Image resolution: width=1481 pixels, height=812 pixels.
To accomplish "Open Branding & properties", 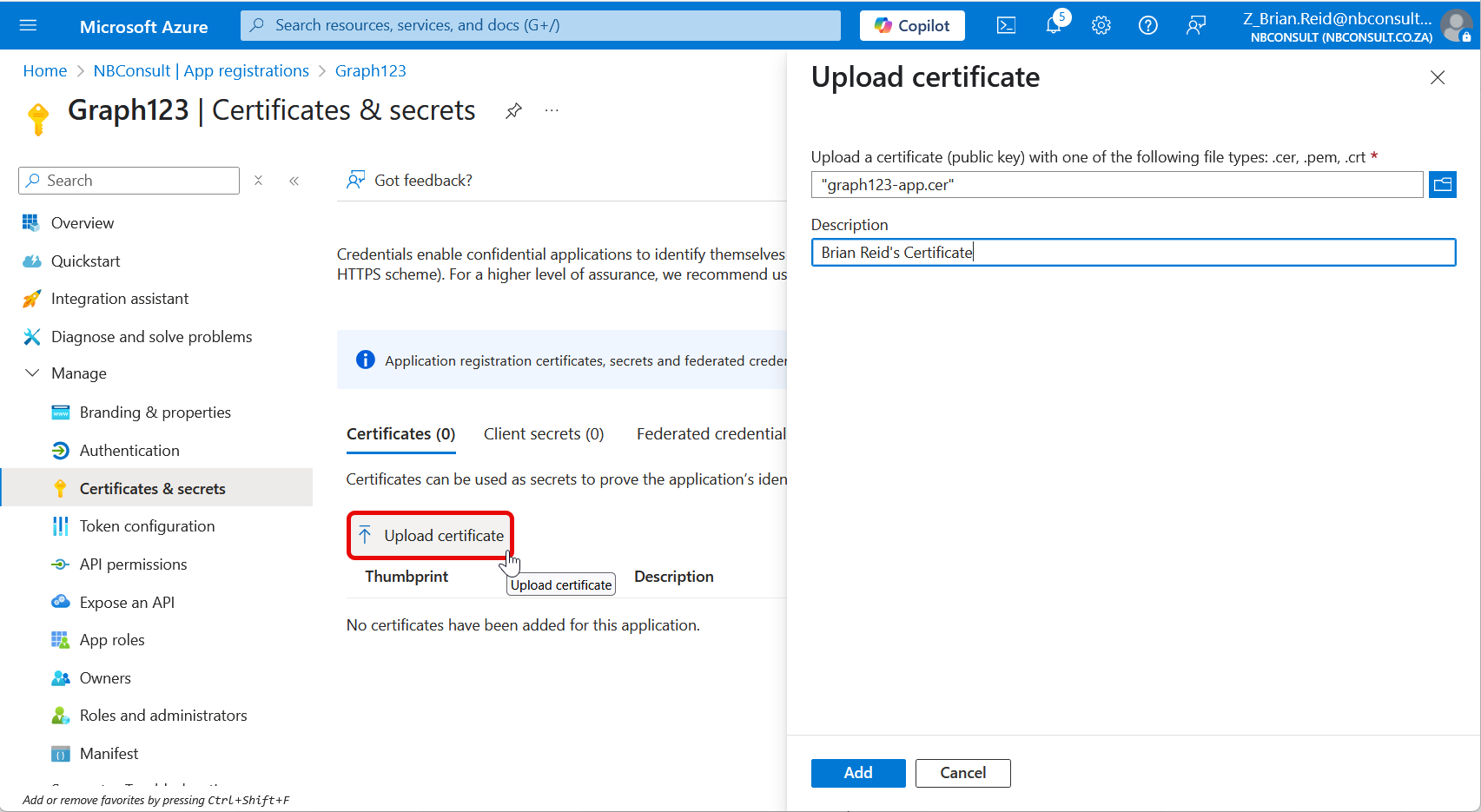I will pos(157,413).
